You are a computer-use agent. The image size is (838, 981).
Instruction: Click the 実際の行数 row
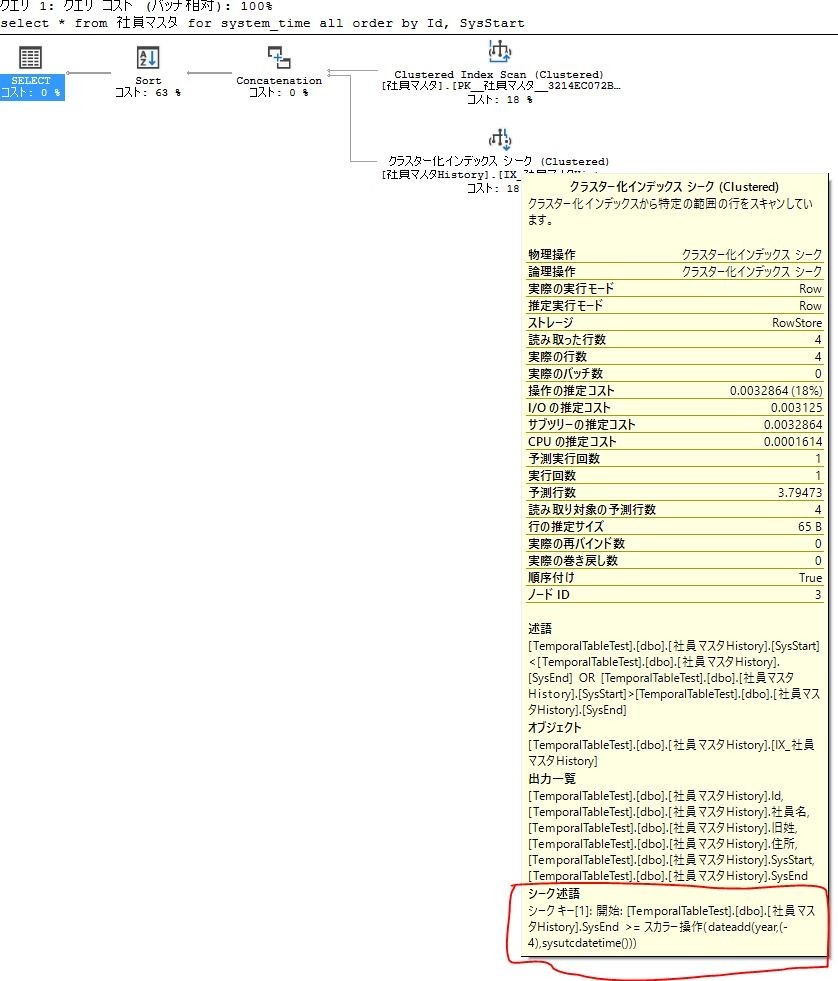coord(675,357)
